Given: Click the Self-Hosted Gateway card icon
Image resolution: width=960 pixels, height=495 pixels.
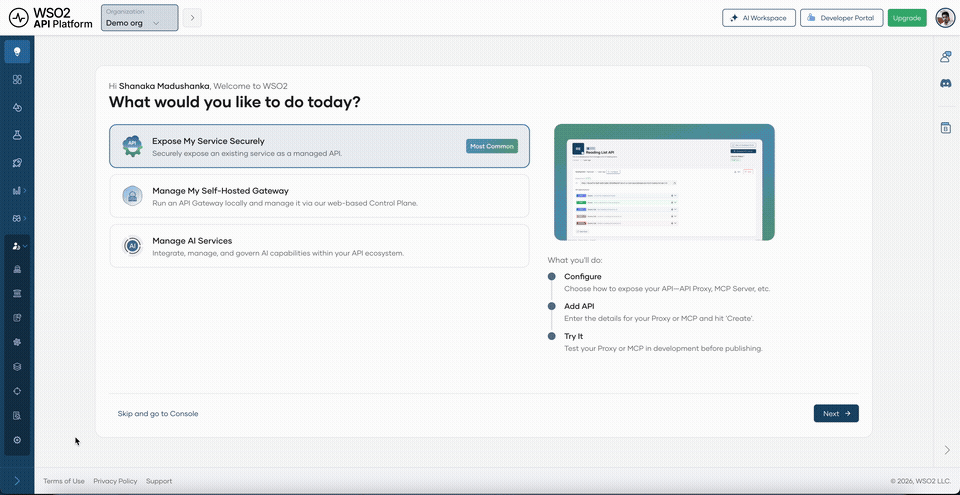Looking at the screenshot, I should pos(132,195).
